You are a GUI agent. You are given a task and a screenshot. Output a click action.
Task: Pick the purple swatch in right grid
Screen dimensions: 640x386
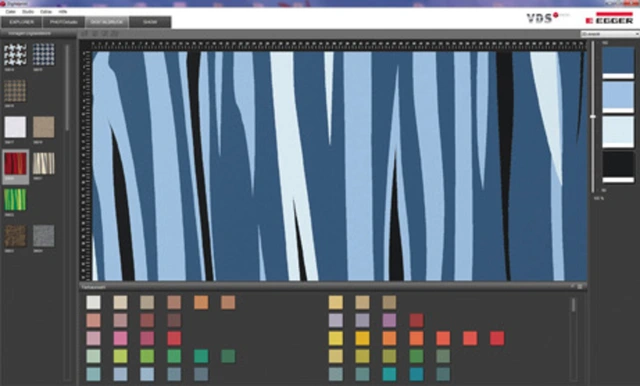tap(389, 320)
